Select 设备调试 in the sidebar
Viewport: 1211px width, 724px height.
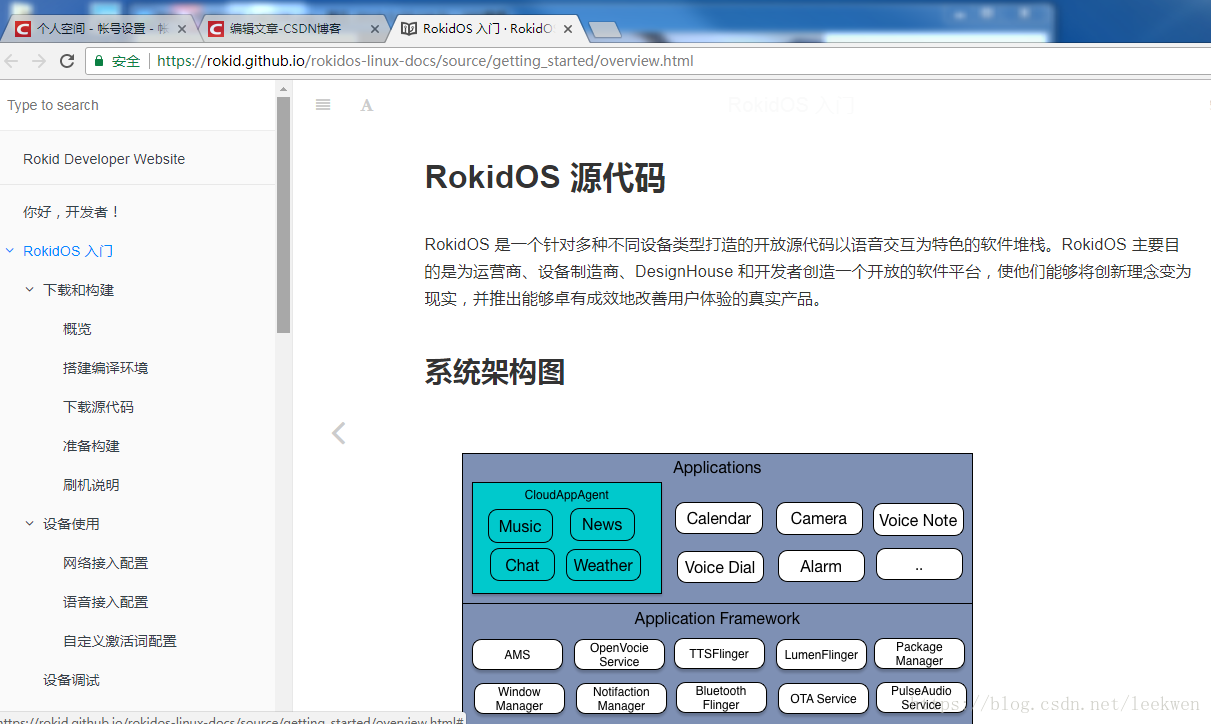71,680
